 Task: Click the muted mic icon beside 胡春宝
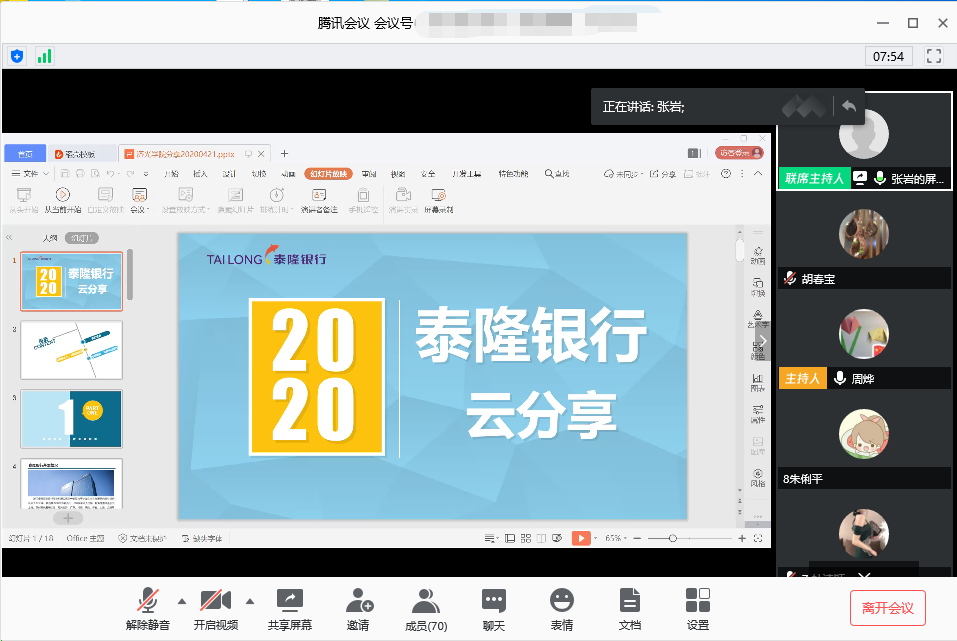pos(790,278)
